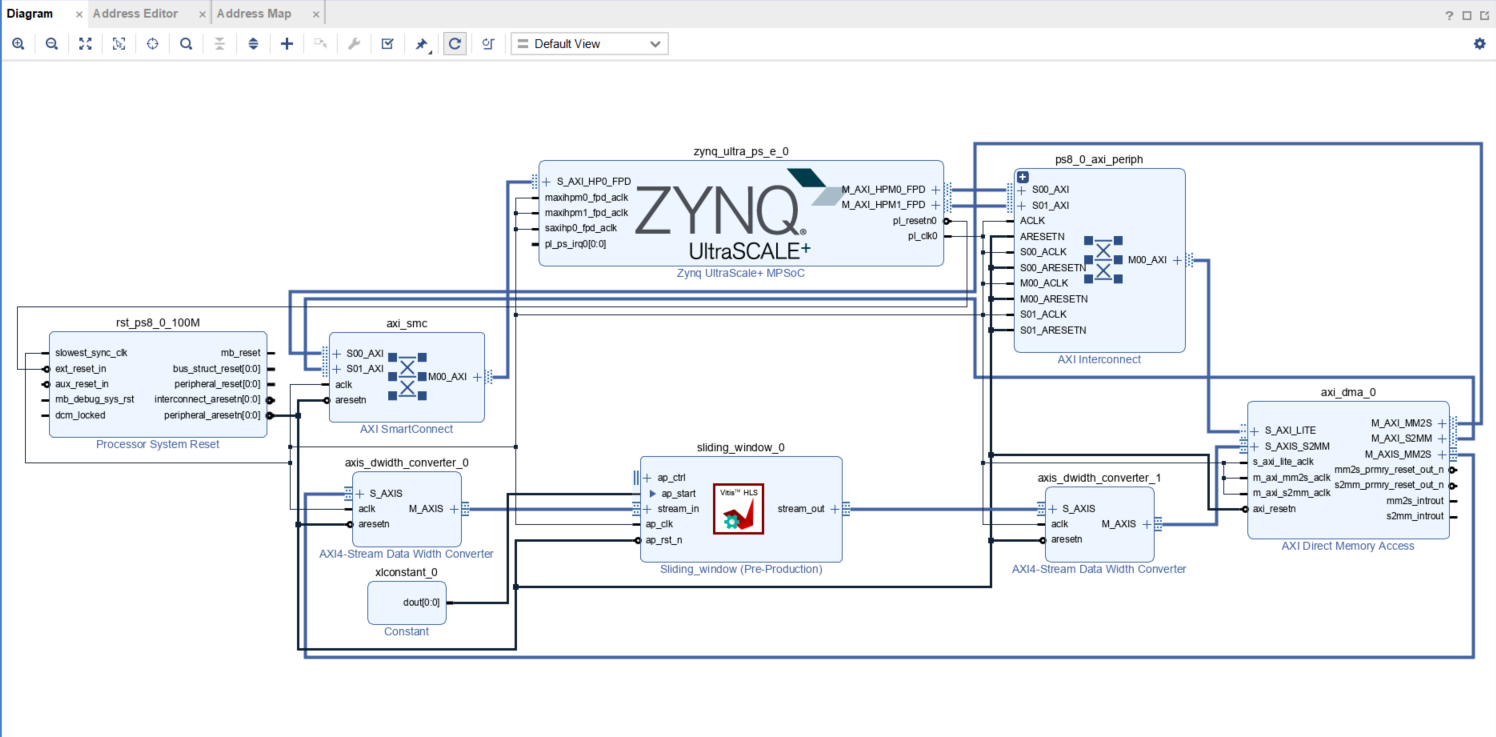Click the peripheral_aresetn[0:0] pin
The height and width of the screenshot is (737, 1496).
[212, 415]
